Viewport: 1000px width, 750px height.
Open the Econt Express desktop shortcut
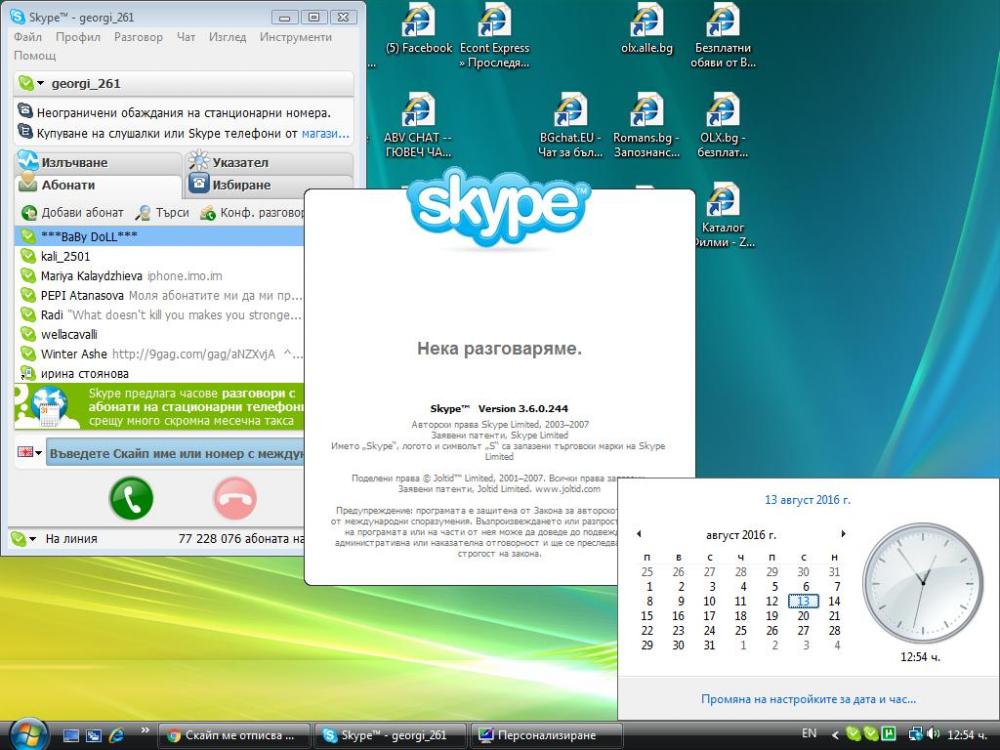pyautogui.click(x=494, y=36)
